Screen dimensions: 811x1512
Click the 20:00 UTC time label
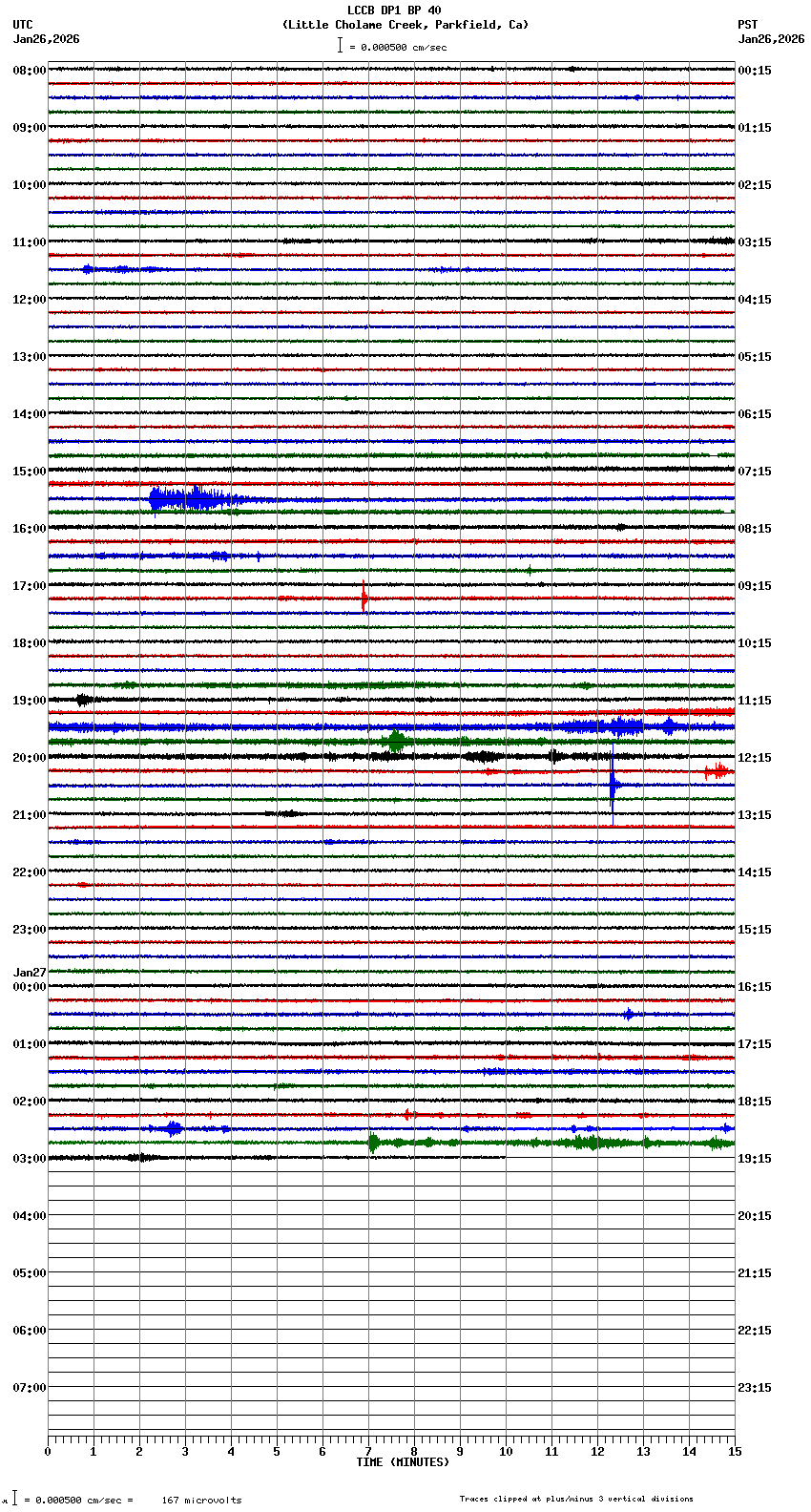click(30, 758)
